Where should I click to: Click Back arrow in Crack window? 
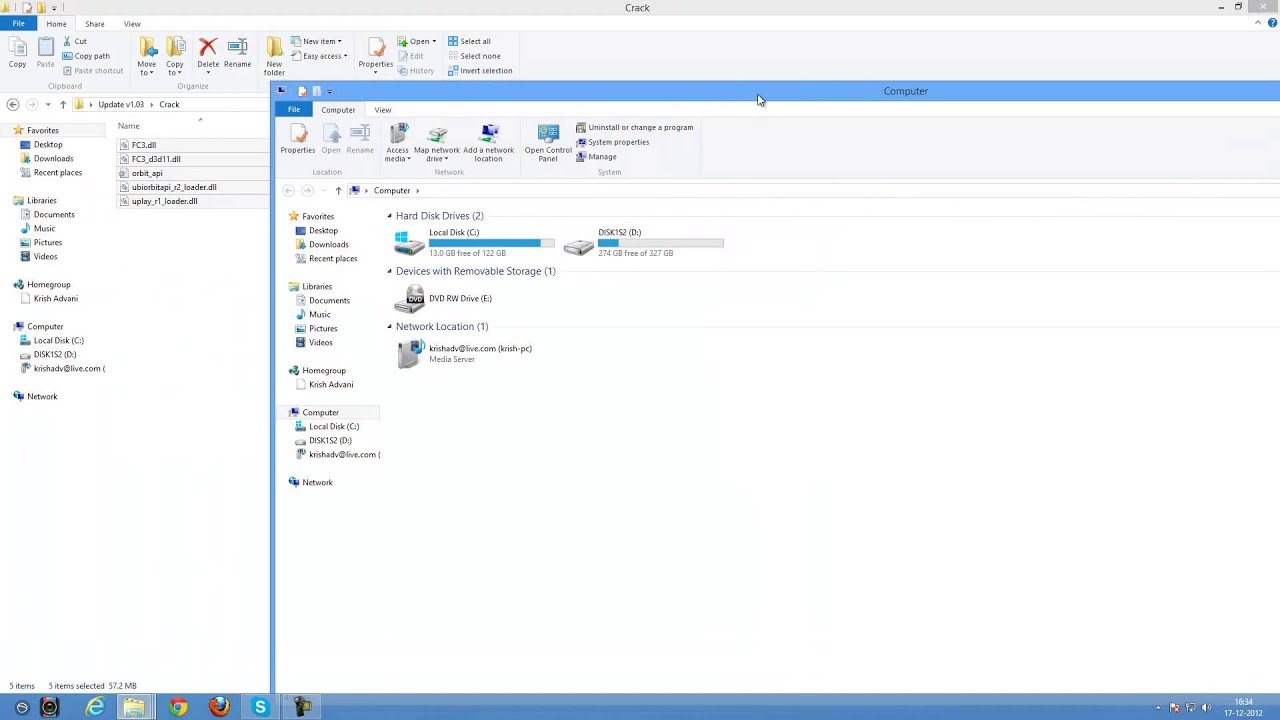(x=13, y=104)
